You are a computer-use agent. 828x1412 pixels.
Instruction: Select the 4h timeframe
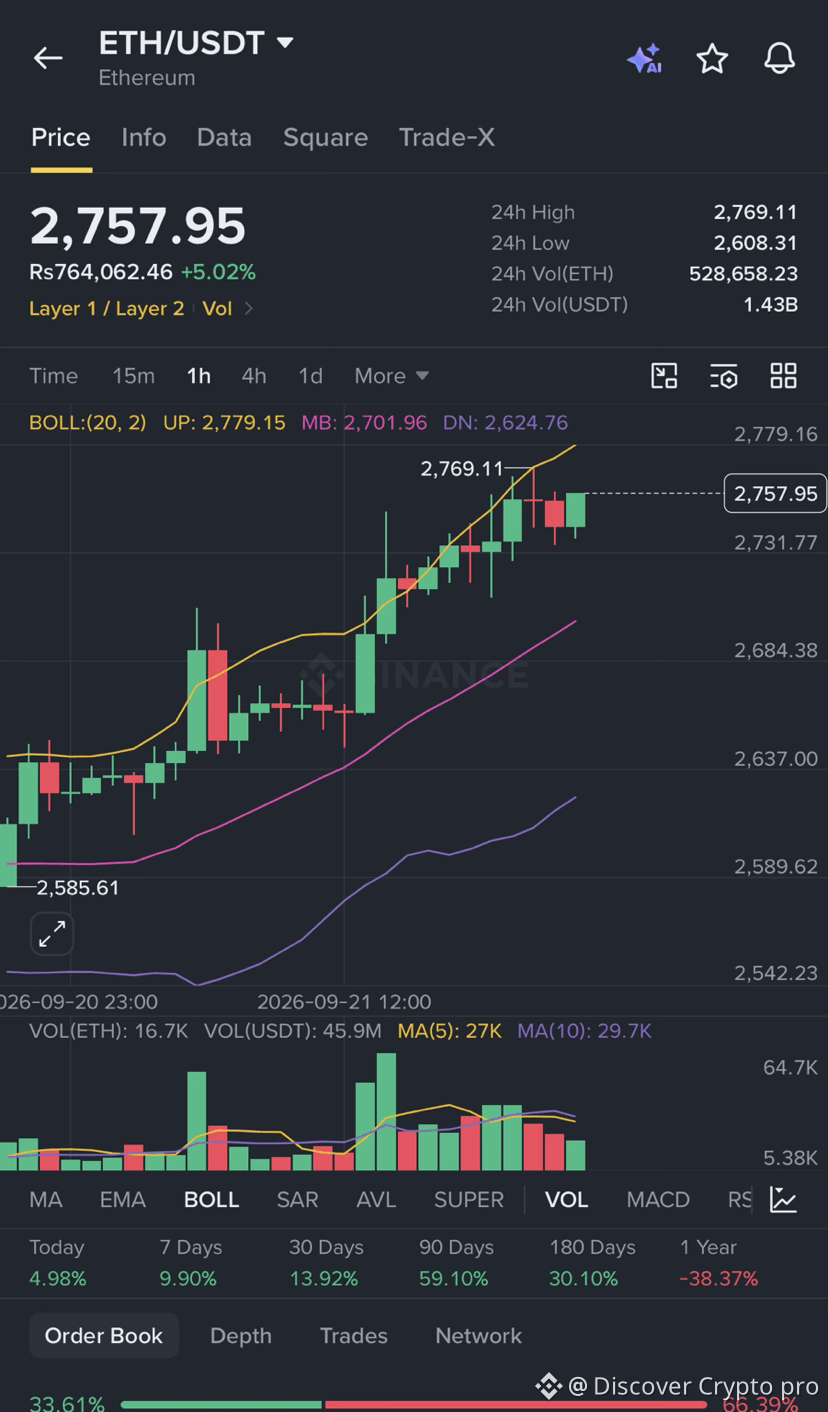click(x=254, y=376)
